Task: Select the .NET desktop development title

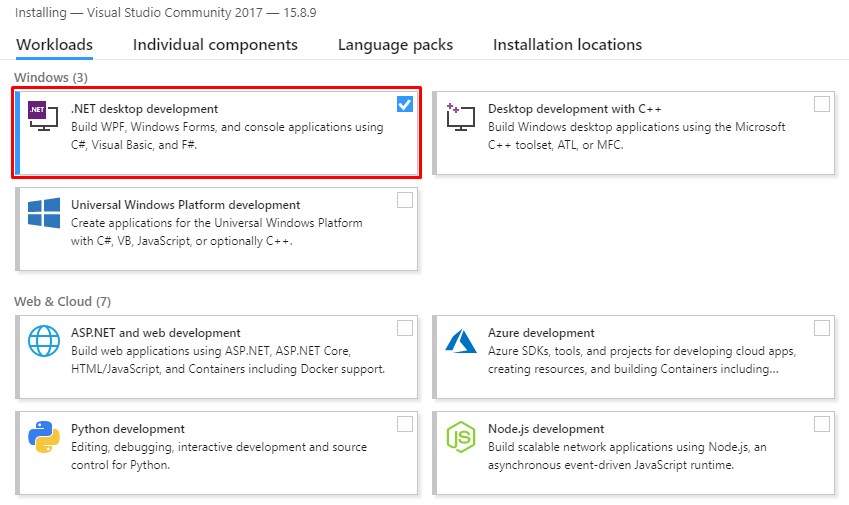Action: (x=144, y=109)
